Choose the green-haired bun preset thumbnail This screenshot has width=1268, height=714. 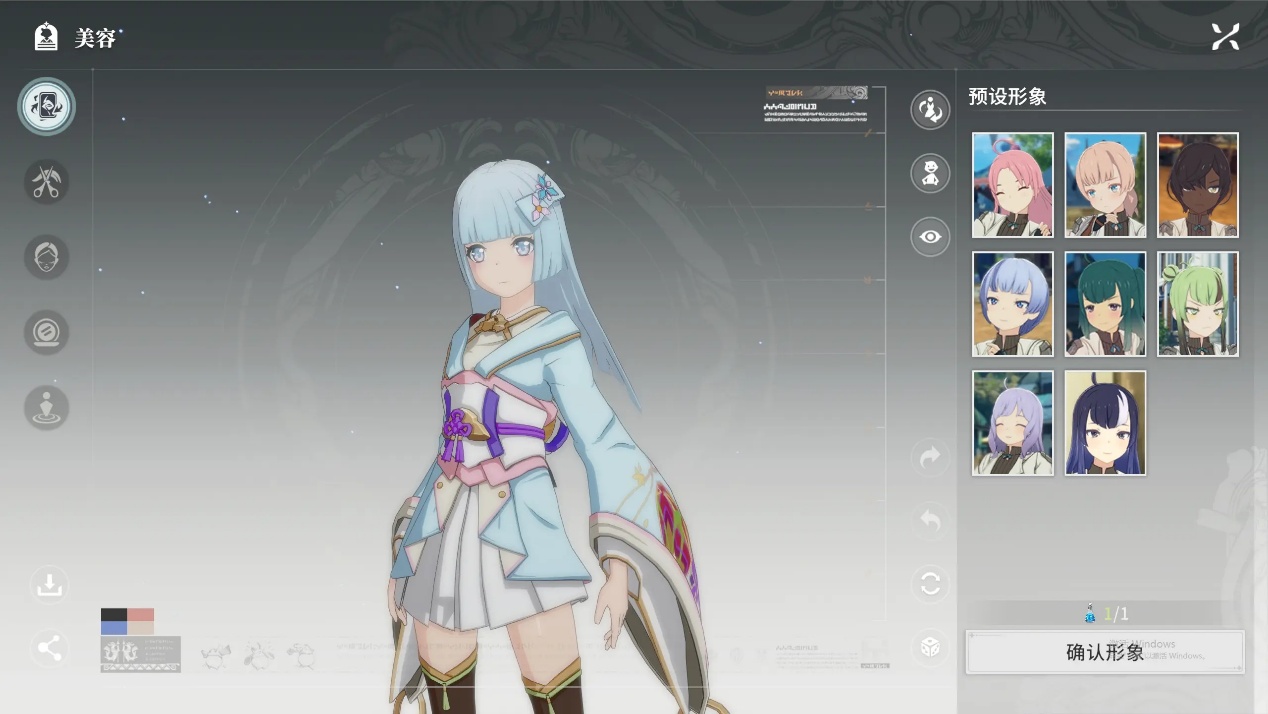click(x=1197, y=304)
